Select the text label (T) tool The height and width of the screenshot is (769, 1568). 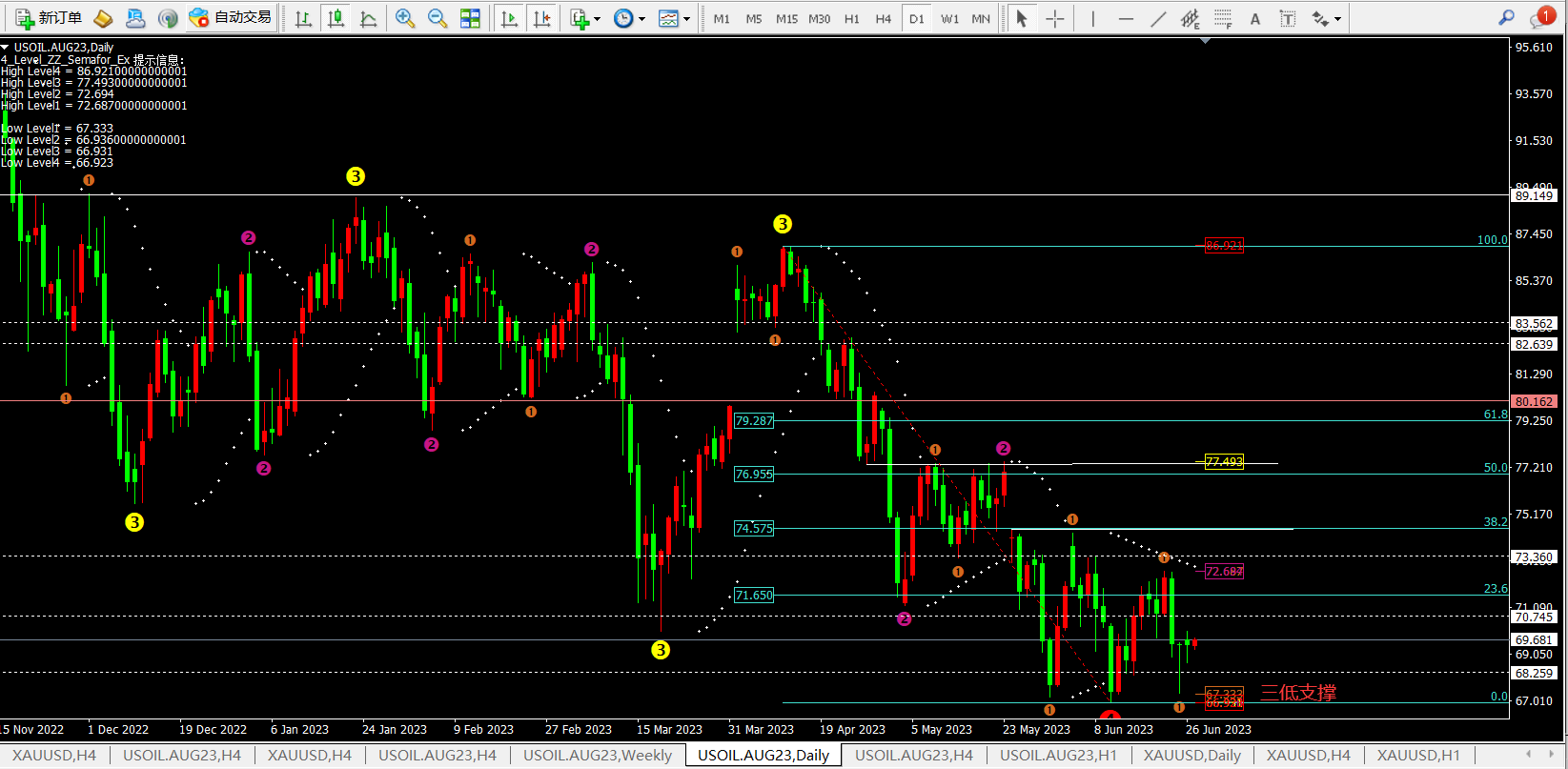point(1288,18)
